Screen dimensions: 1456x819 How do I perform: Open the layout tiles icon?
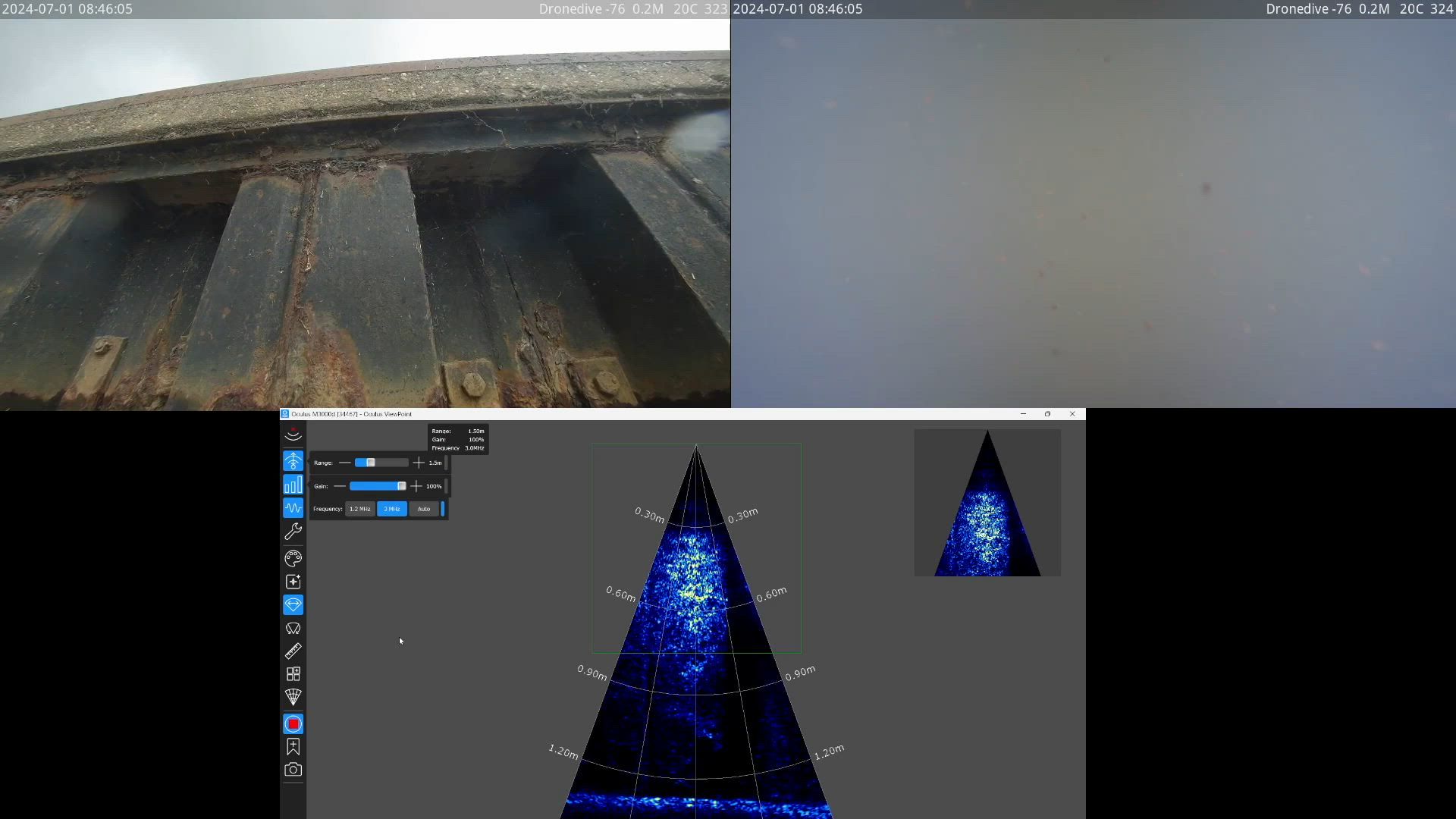coord(293,674)
